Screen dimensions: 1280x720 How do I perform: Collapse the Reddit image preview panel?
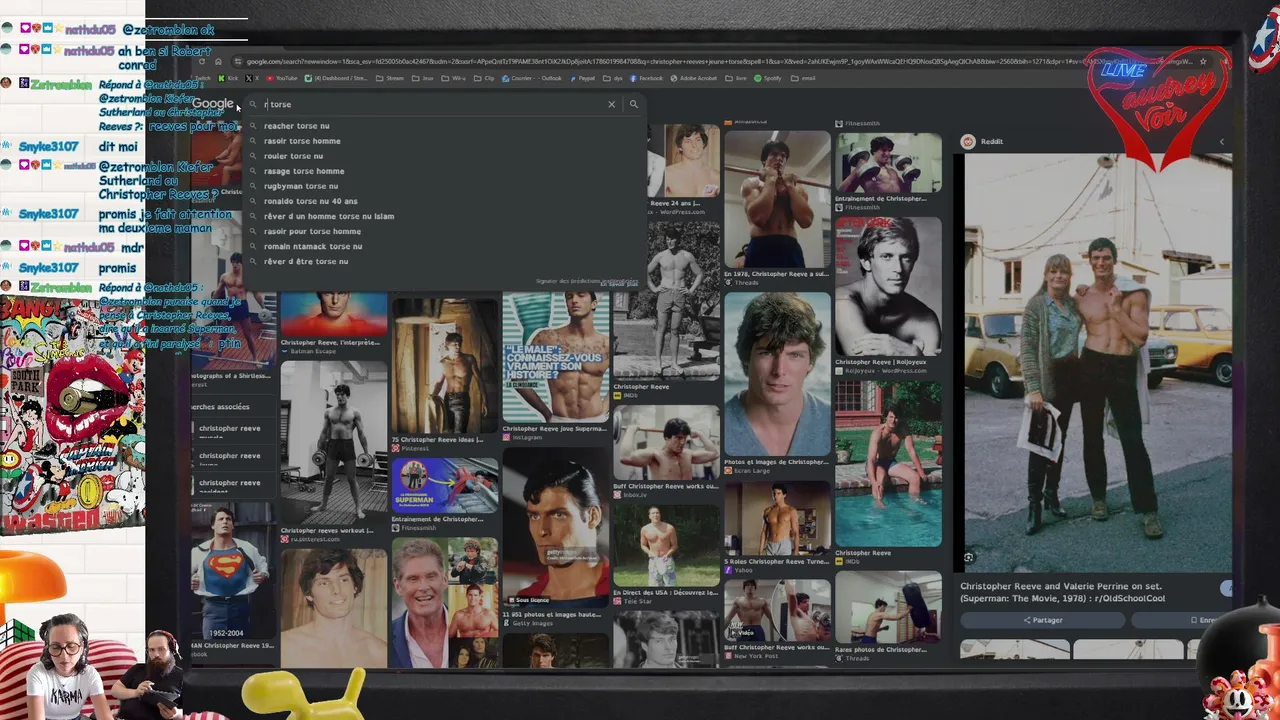click(1221, 142)
